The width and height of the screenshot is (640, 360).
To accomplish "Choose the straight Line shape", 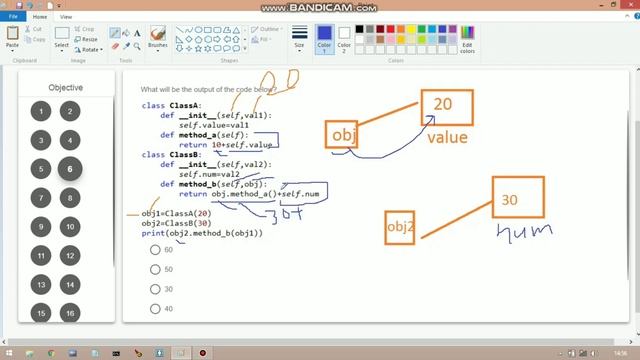I will 179,30.
